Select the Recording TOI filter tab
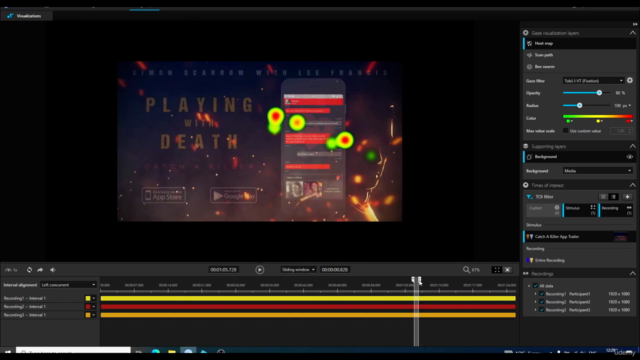Image resolution: width=640 pixels, height=360 pixels. coord(616,210)
